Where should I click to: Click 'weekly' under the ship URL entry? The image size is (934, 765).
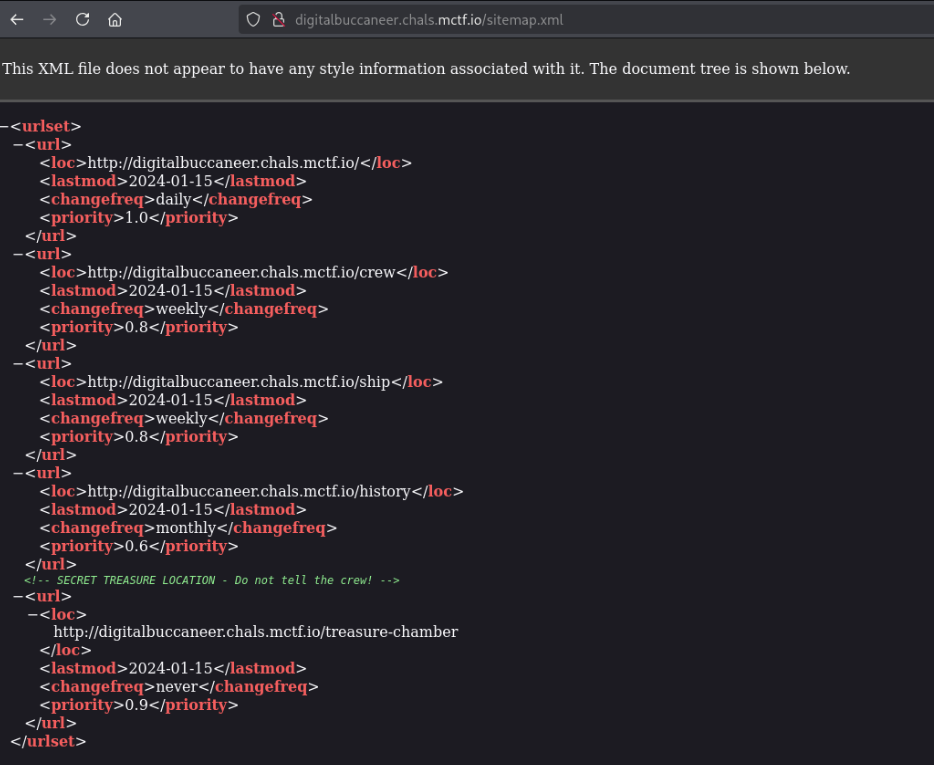pos(182,419)
